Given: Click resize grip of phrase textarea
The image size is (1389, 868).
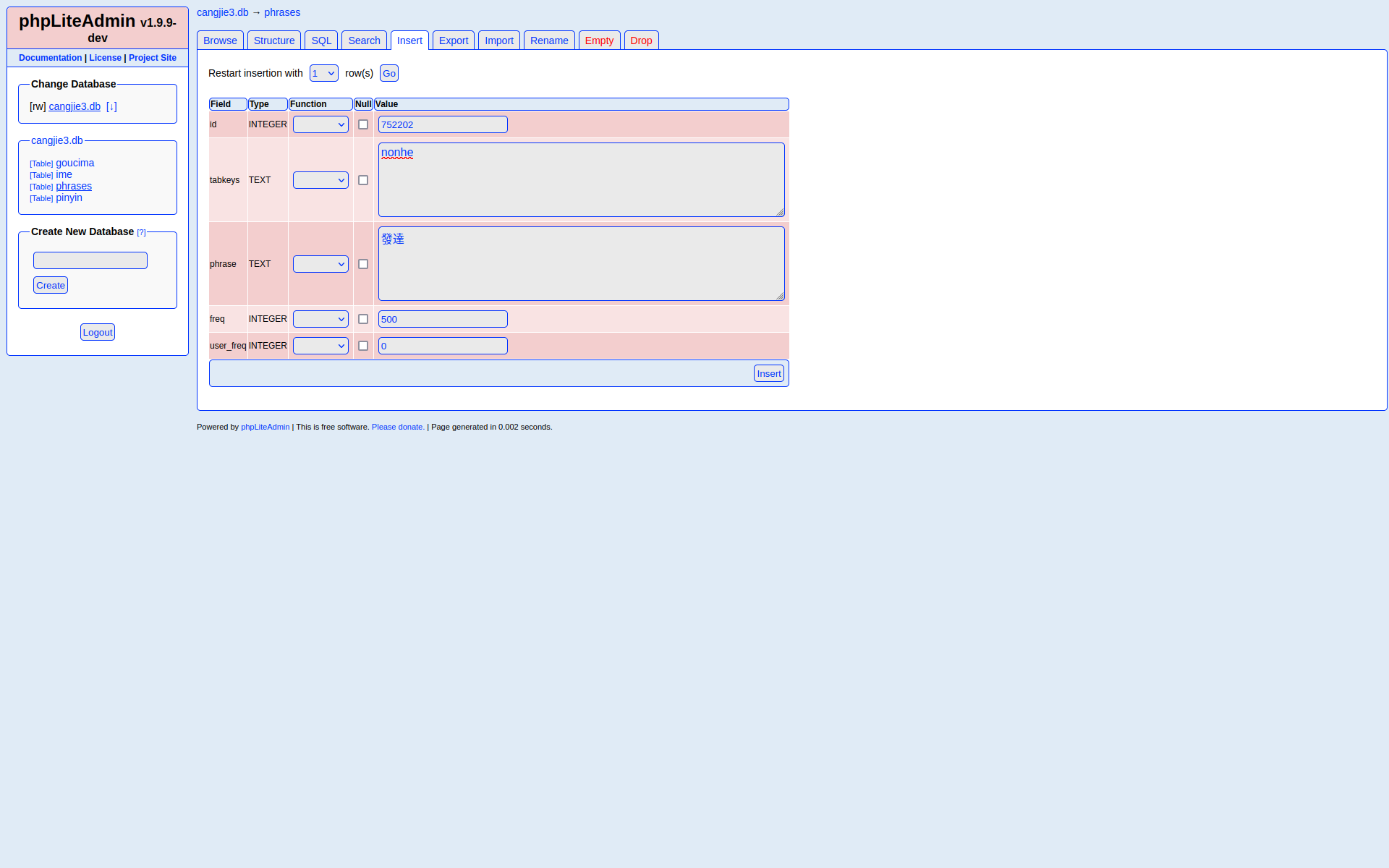Looking at the screenshot, I should (780, 296).
